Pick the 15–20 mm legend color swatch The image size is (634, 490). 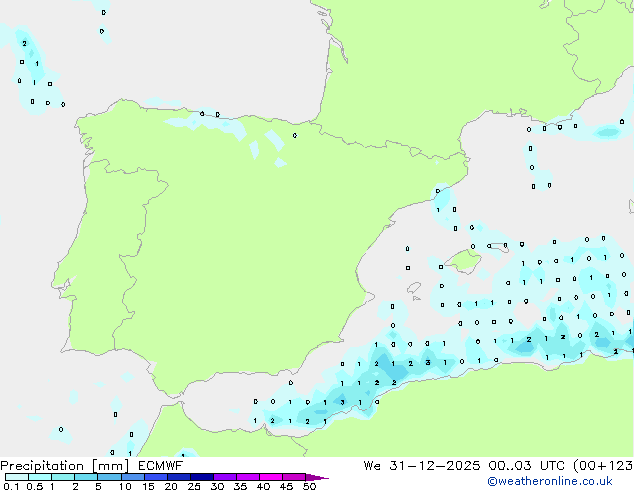(156, 477)
